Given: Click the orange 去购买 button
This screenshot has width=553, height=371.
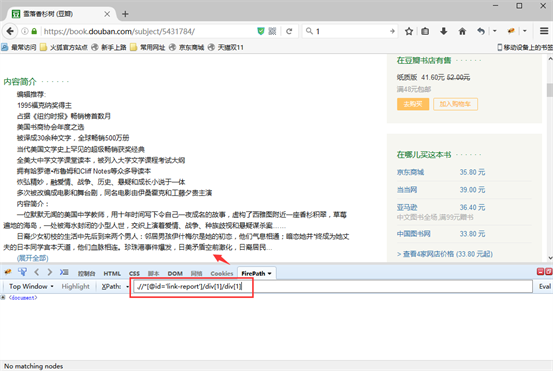Looking at the screenshot, I should coord(413,104).
